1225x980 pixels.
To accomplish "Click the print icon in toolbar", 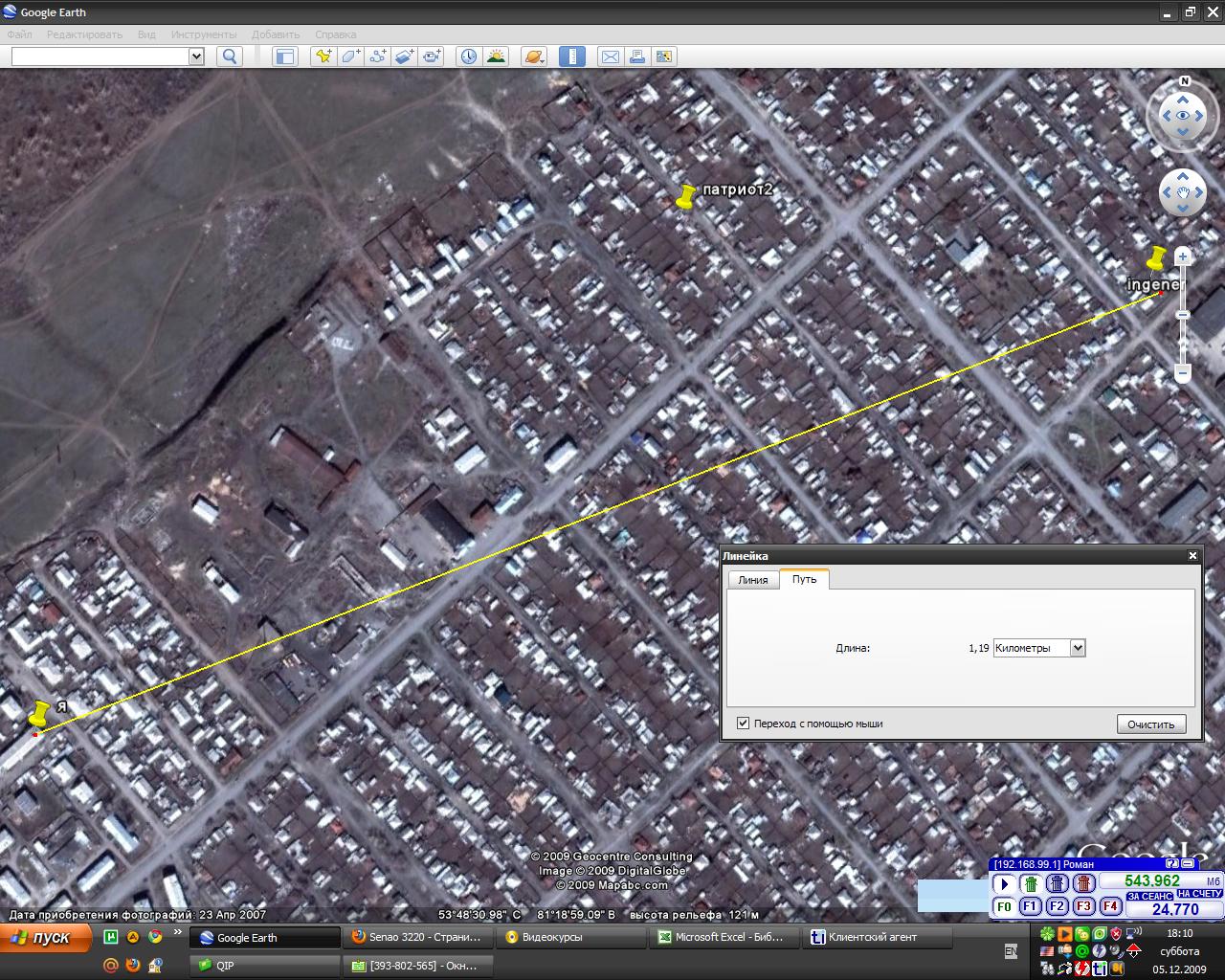I will point(636,56).
